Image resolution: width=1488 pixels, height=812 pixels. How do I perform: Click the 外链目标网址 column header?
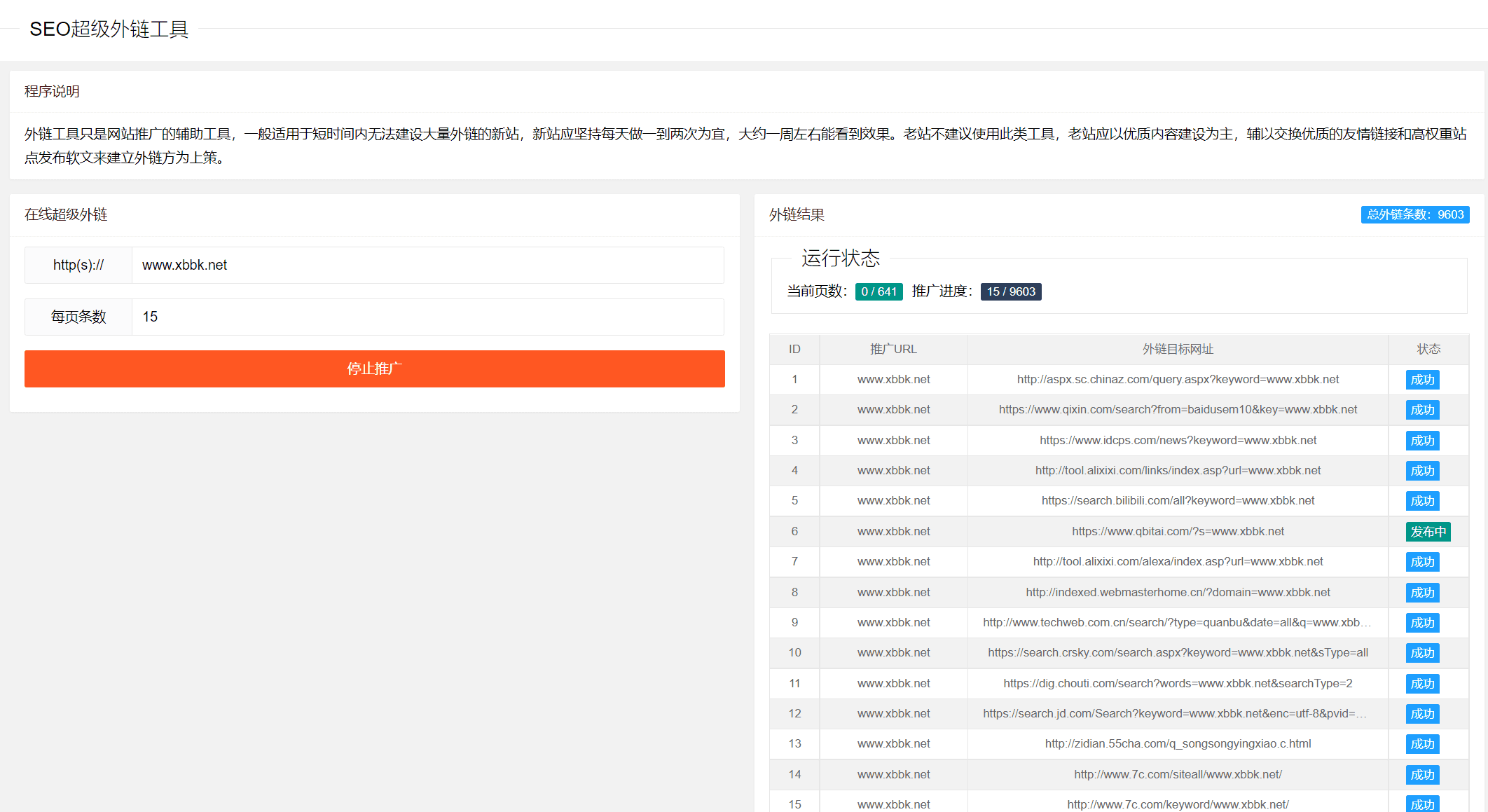tap(1178, 349)
